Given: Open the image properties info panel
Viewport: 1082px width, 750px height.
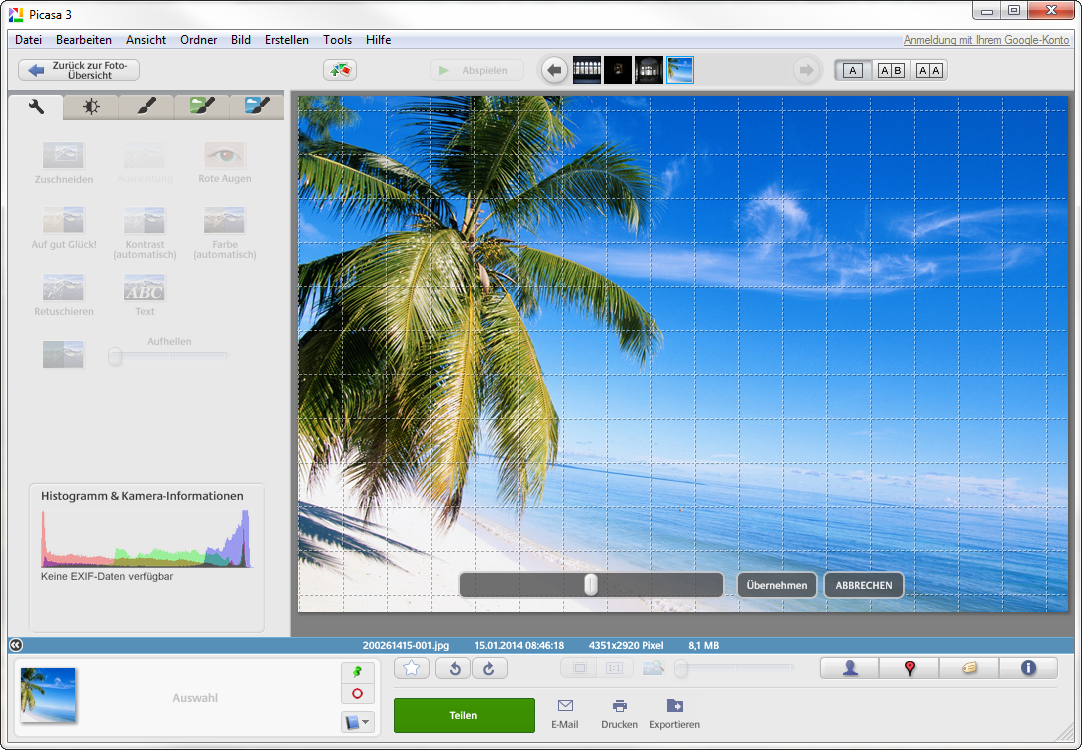Looking at the screenshot, I should 1027,668.
